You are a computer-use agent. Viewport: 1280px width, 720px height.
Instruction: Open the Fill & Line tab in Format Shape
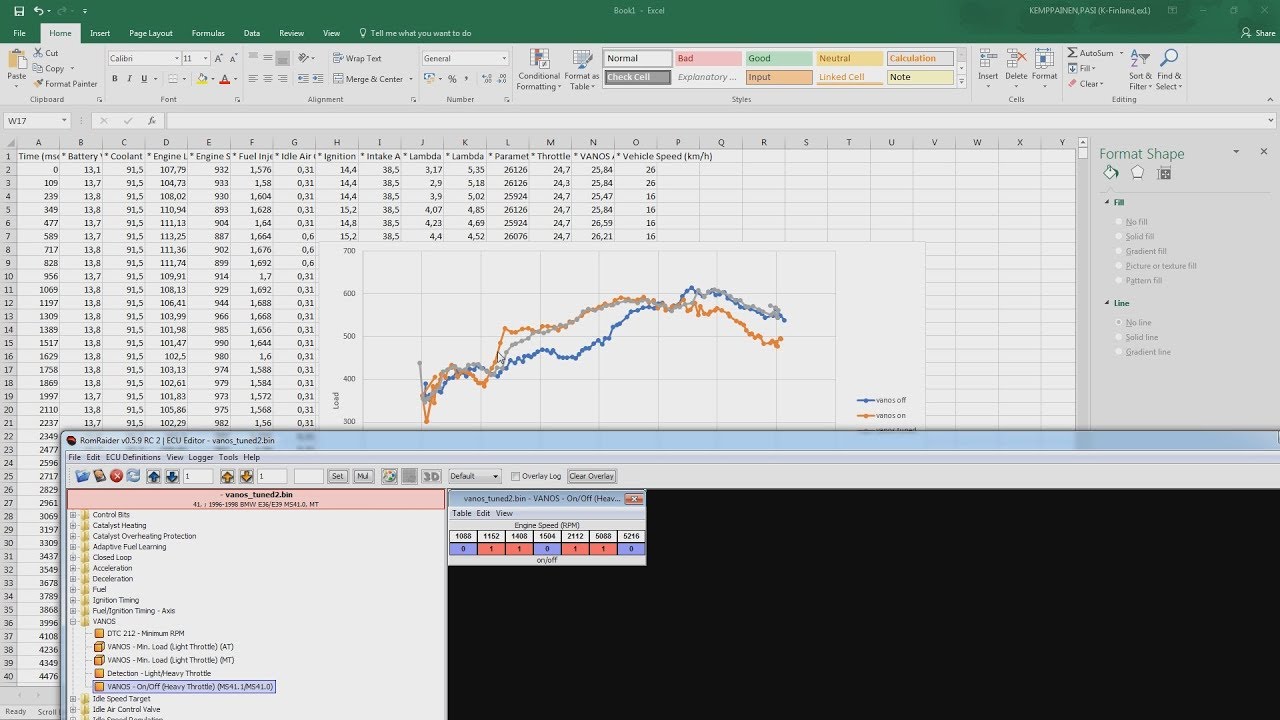tap(1110, 173)
